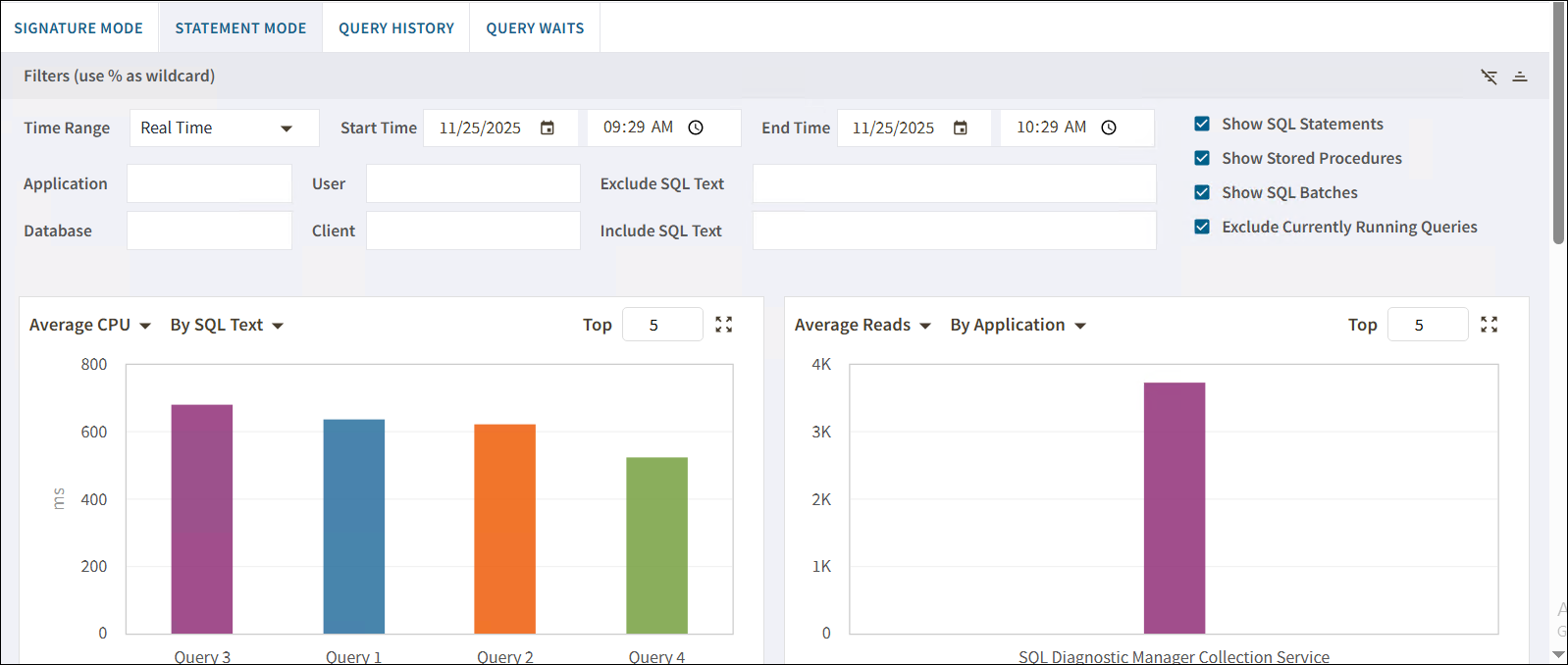Click the Client filter field

(473, 230)
